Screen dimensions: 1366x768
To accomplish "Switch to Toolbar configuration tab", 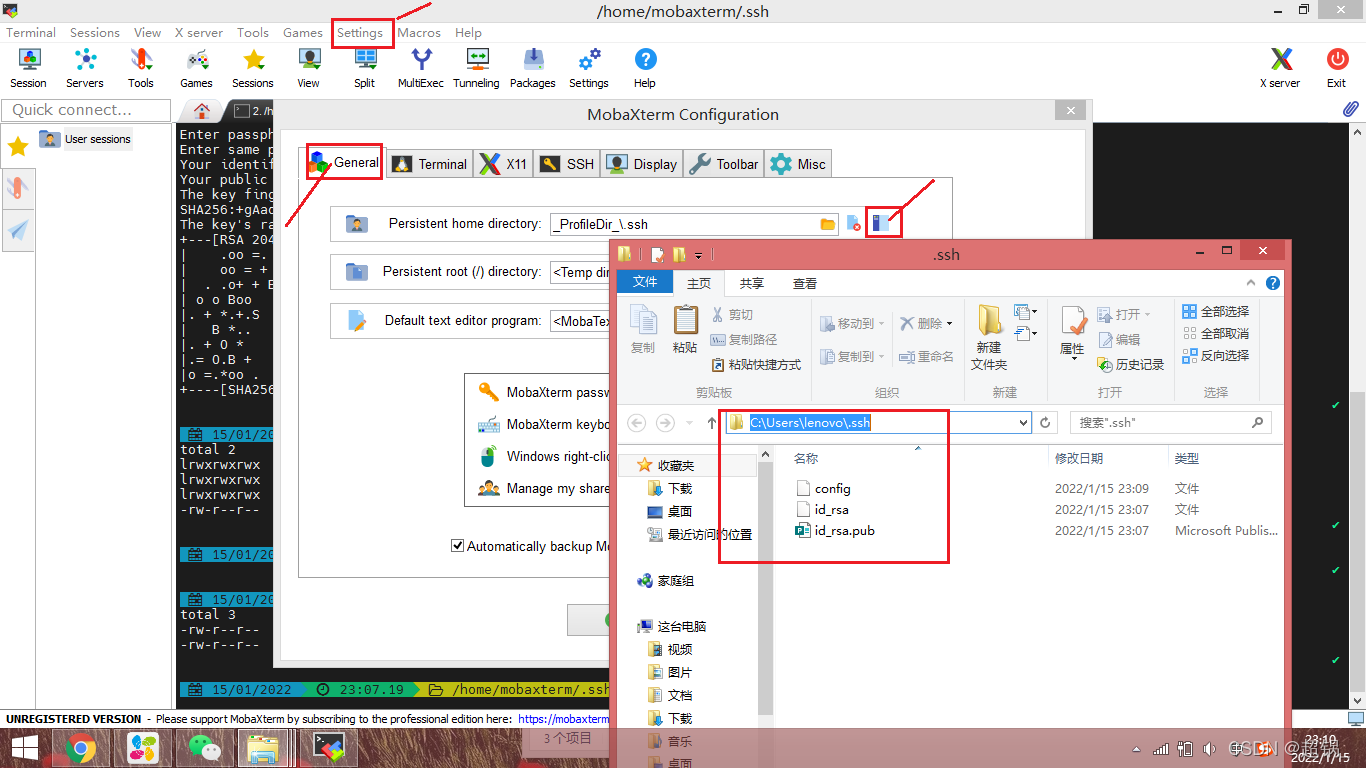I will click(724, 164).
